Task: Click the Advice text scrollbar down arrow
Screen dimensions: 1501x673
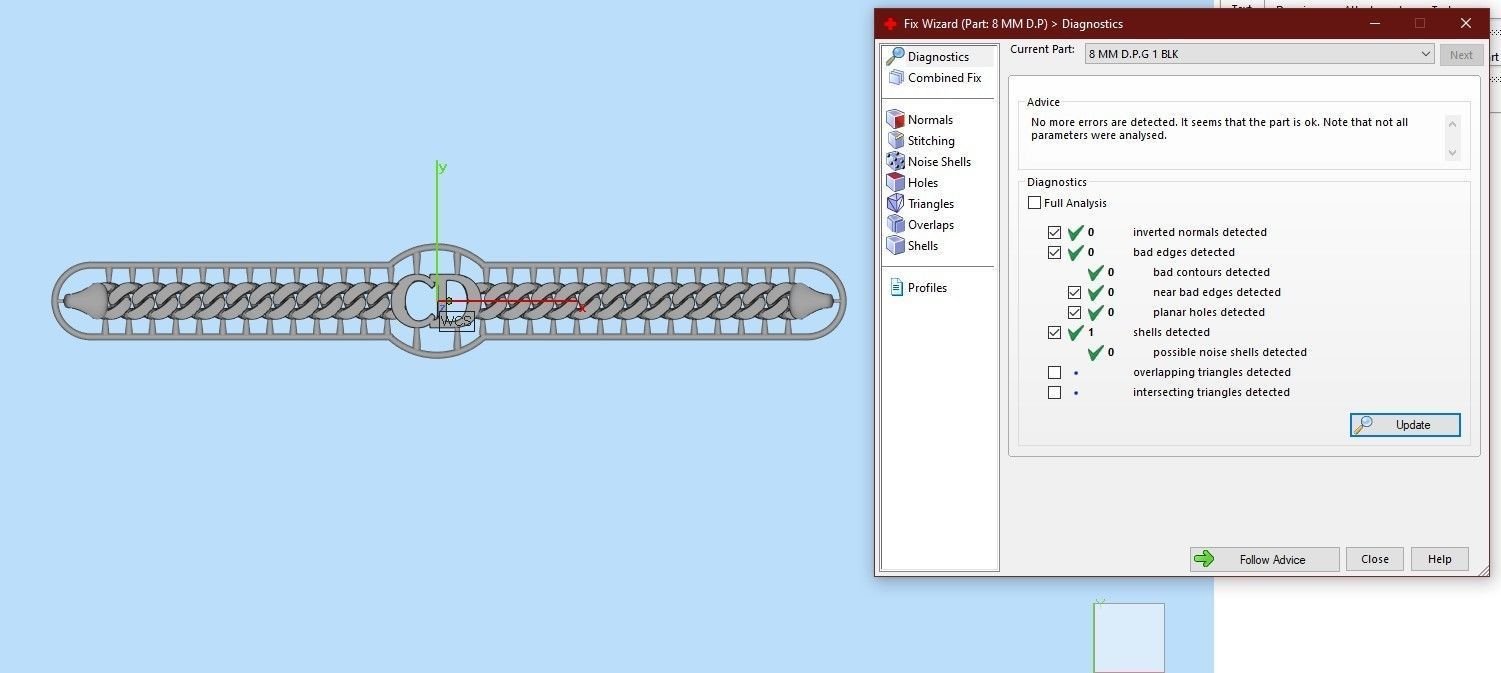Action: 1452,153
